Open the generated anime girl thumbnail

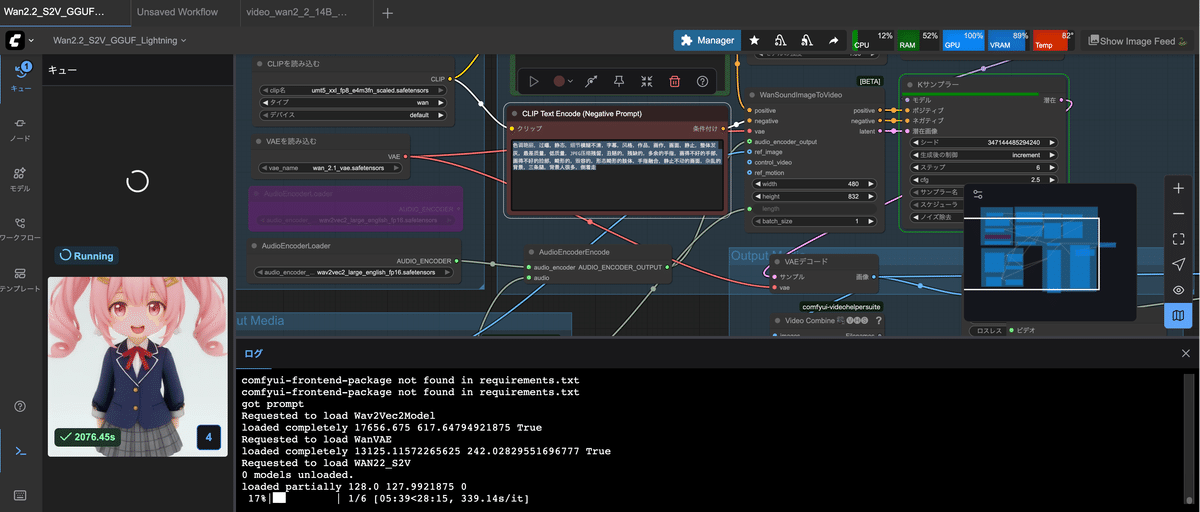click(138, 366)
